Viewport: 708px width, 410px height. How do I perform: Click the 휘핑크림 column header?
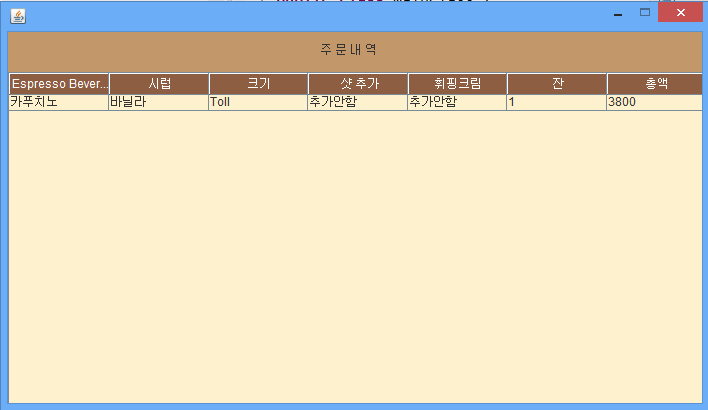(x=457, y=84)
